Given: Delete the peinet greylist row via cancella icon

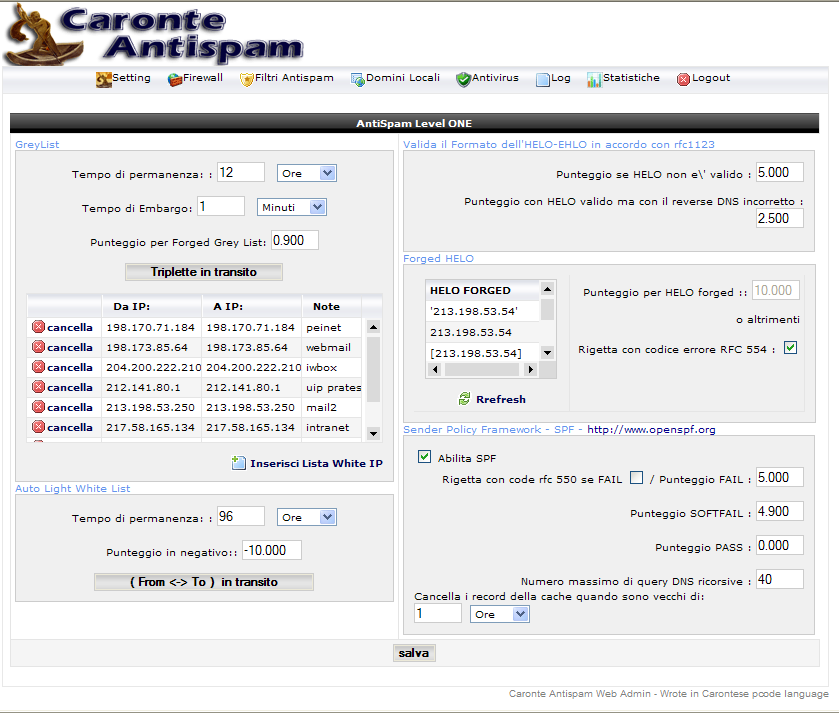Looking at the screenshot, I should click(x=38, y=327).
